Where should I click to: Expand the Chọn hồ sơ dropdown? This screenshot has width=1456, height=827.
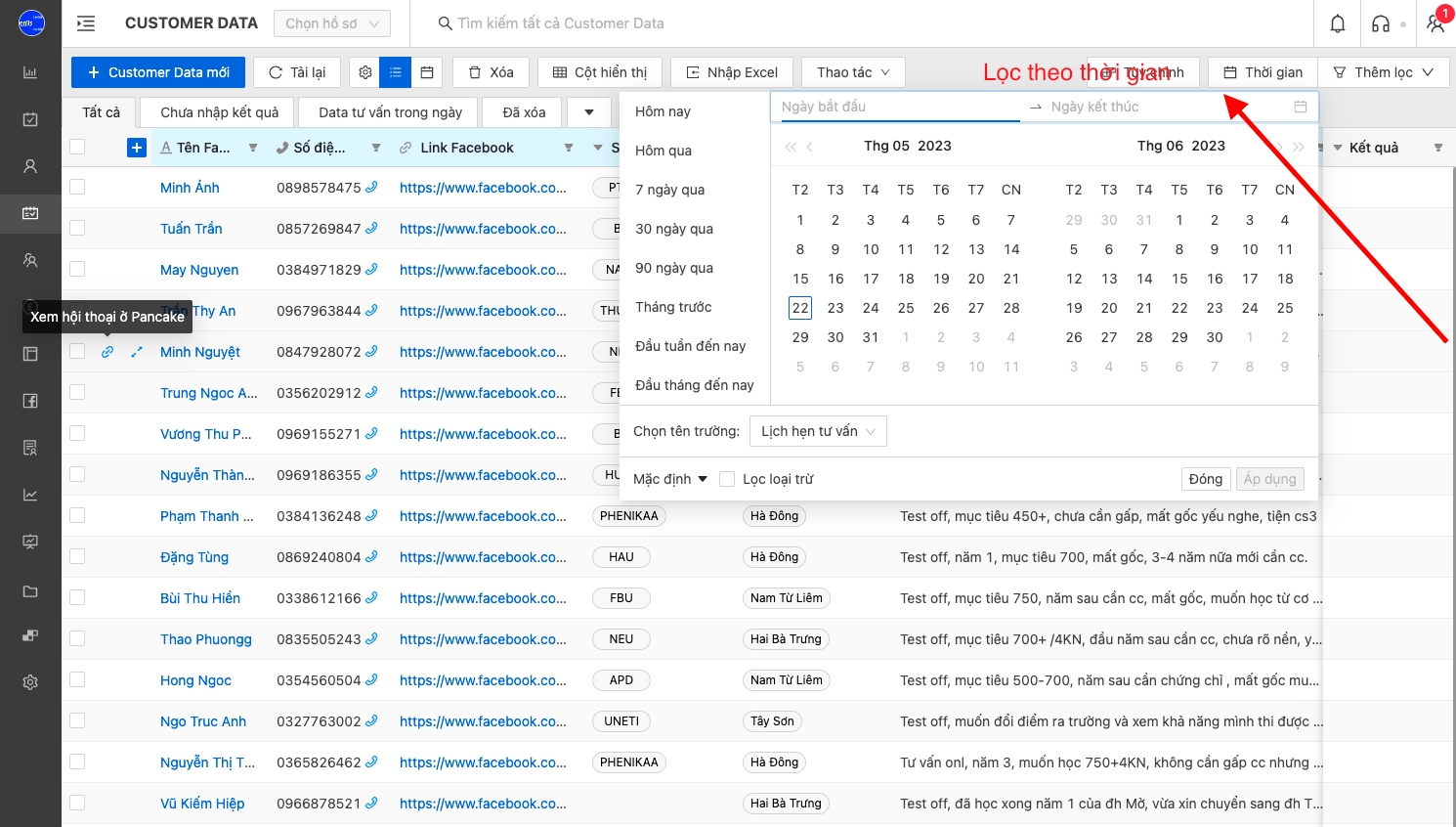pos(331,23)
